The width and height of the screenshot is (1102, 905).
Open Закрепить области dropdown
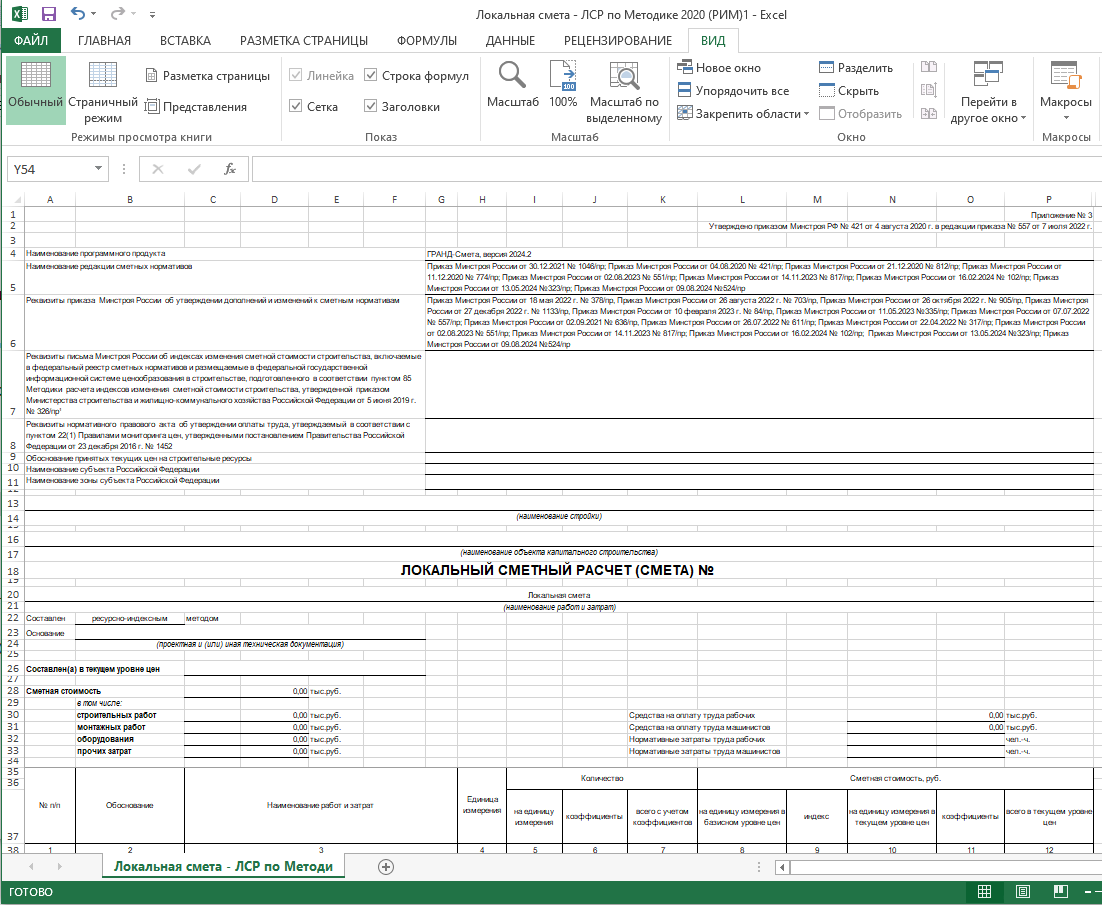[743, 113]
